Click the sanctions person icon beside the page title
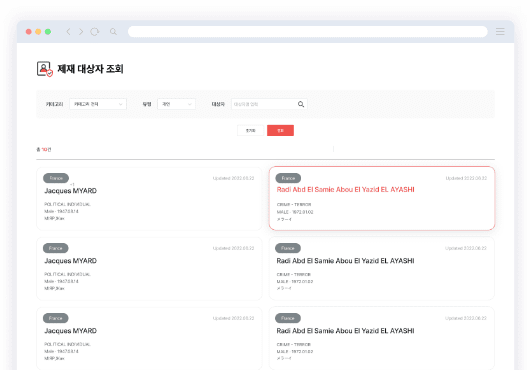 point(45,69)
